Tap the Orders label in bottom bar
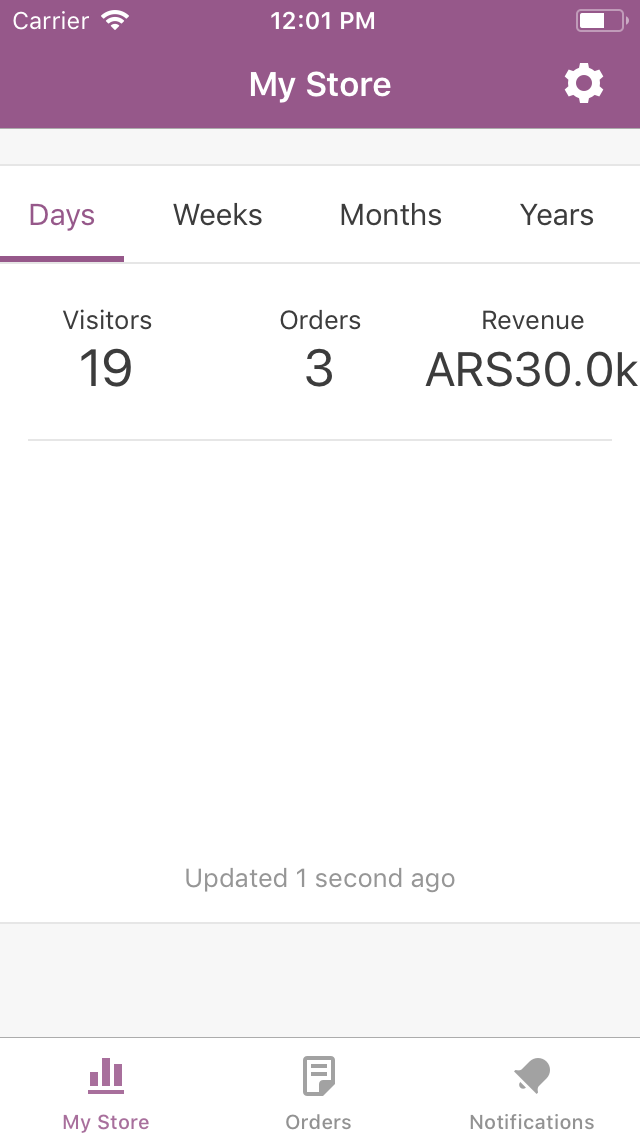 coord(318,1122)
